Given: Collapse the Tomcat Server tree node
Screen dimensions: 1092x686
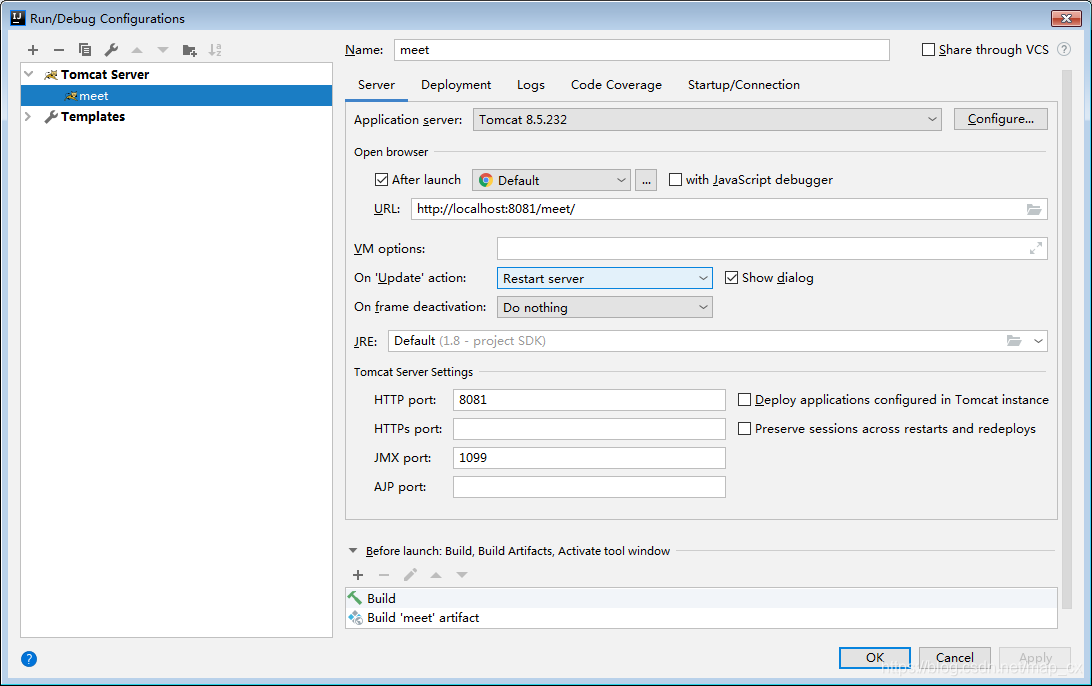Looking at the screenshot, I should tap(29, 74).
